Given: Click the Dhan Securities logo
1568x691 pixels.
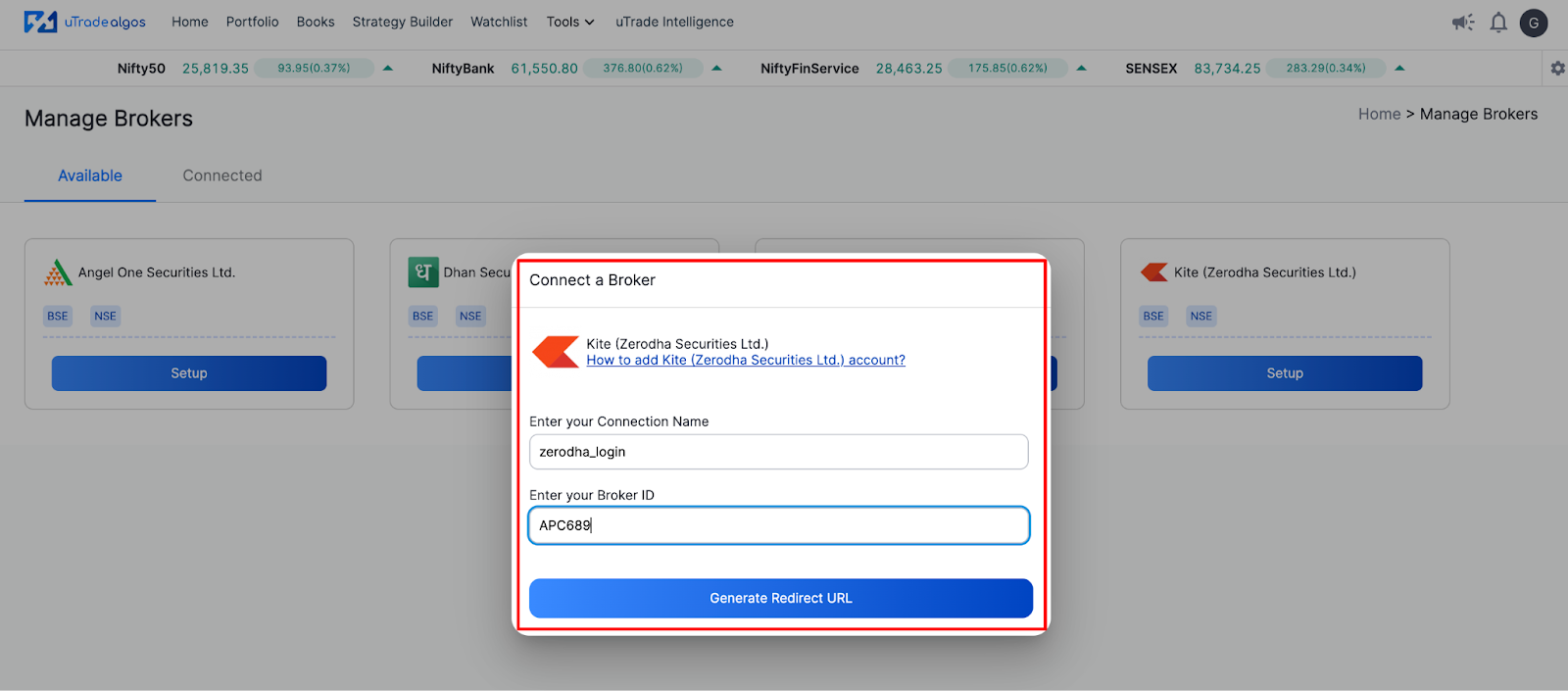Looking at the screenshot, I should pos(423,272).
